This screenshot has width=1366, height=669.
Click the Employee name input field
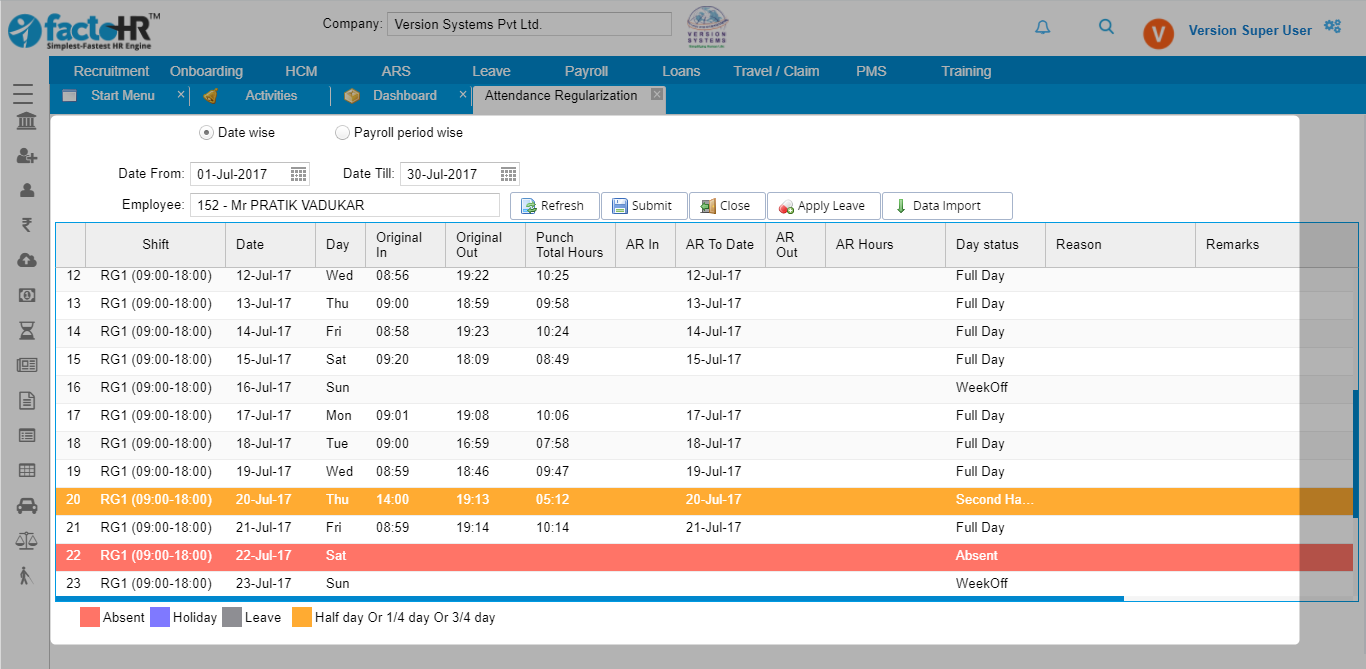tap(344, 205)
